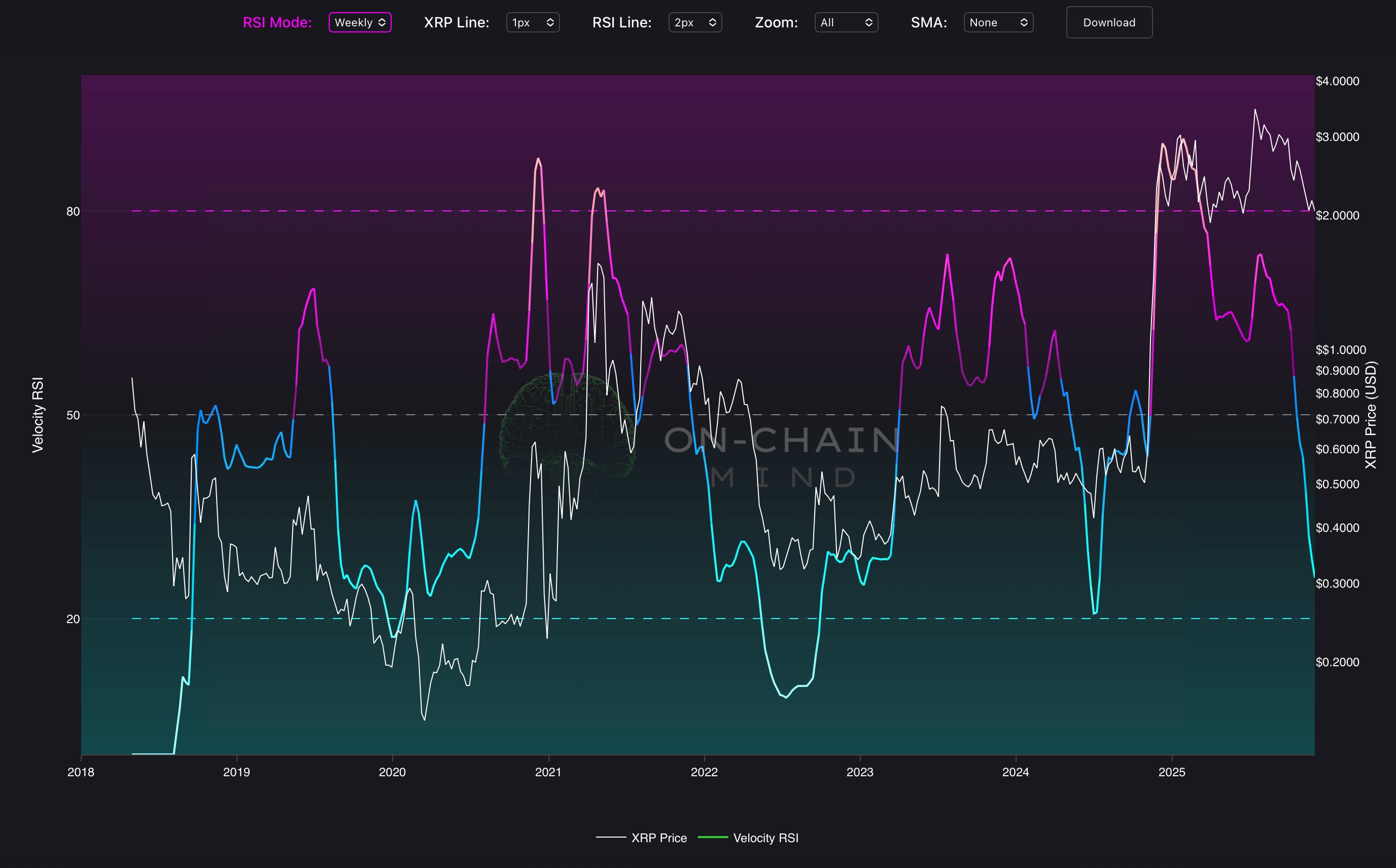Click the 2019 tick label on x-axis

(236, 772)
